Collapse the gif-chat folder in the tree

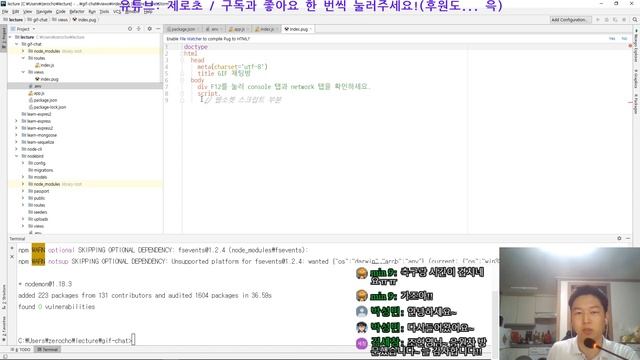(x=17, y=44)
